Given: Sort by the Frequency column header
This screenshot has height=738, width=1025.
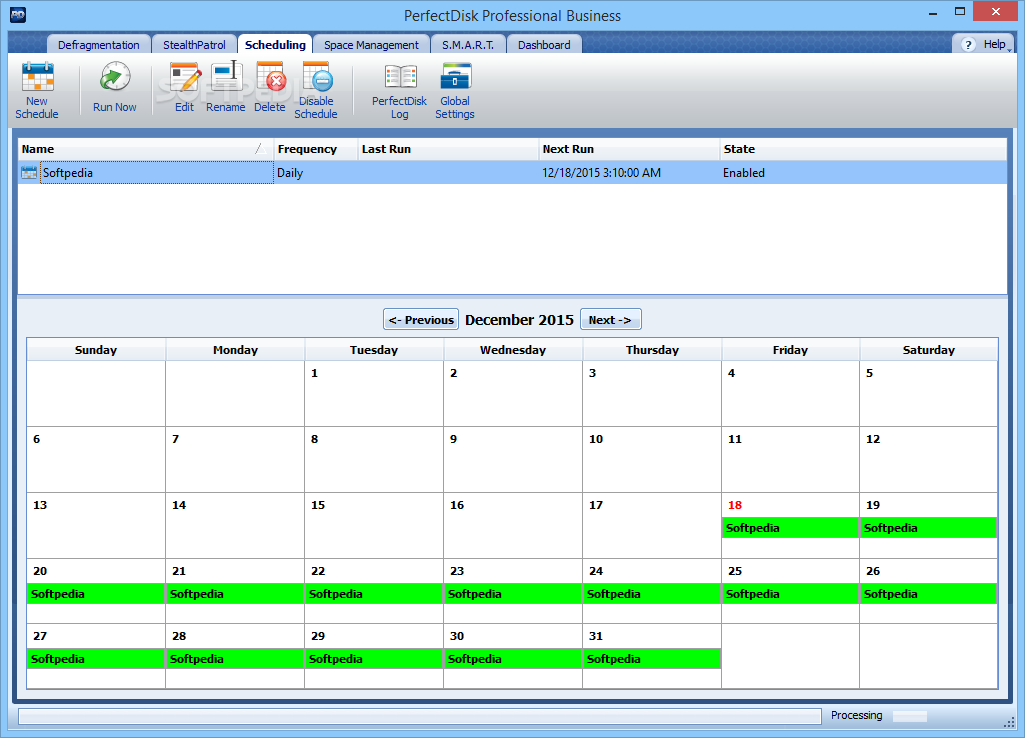Looking at the screenshot, I should pos(316,149).
